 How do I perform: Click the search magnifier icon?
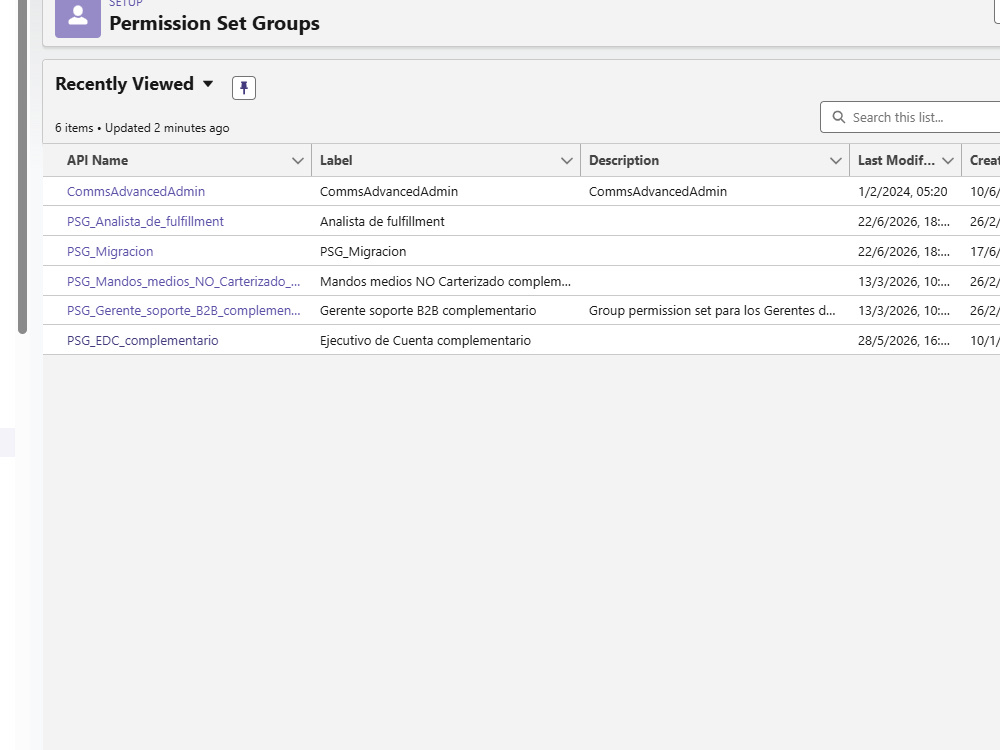(x=839, y=117)
